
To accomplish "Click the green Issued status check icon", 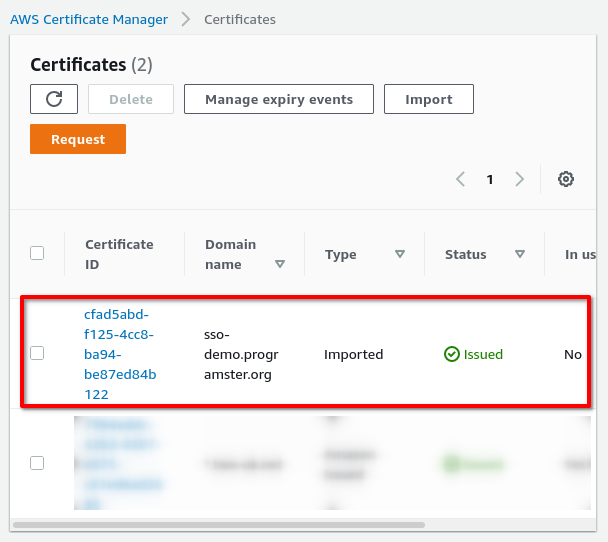I will pos(452,354).
